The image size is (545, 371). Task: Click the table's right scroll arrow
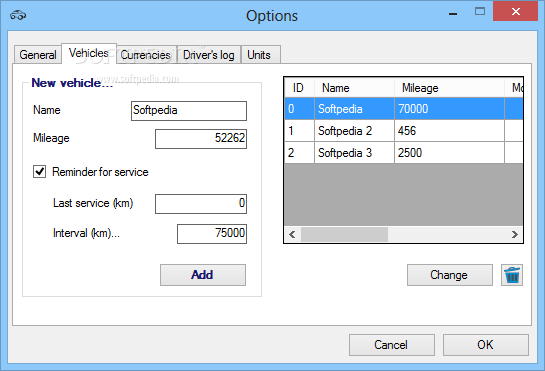tap(515, 234)
